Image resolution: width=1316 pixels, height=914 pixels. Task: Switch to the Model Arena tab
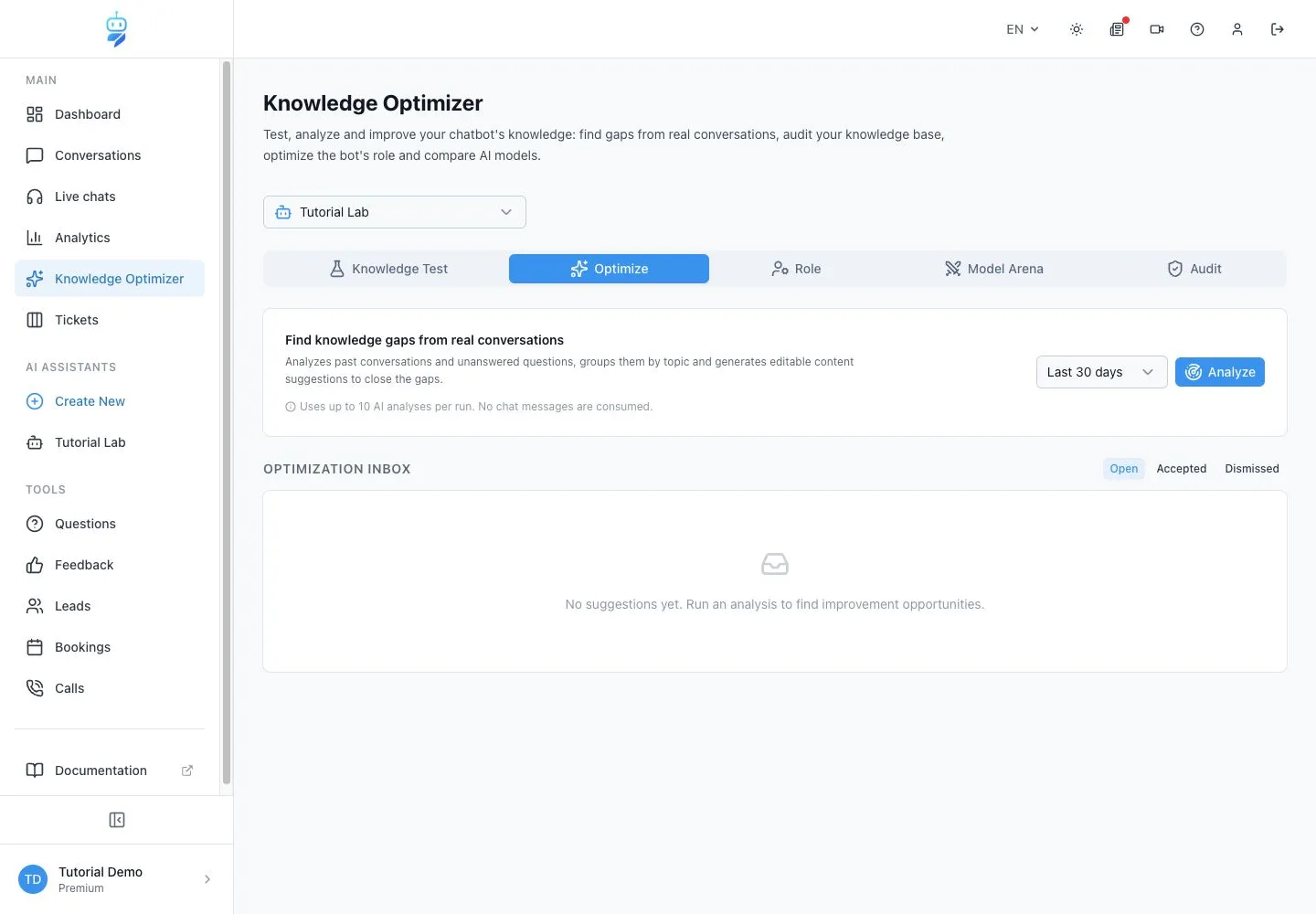point(993,269)
